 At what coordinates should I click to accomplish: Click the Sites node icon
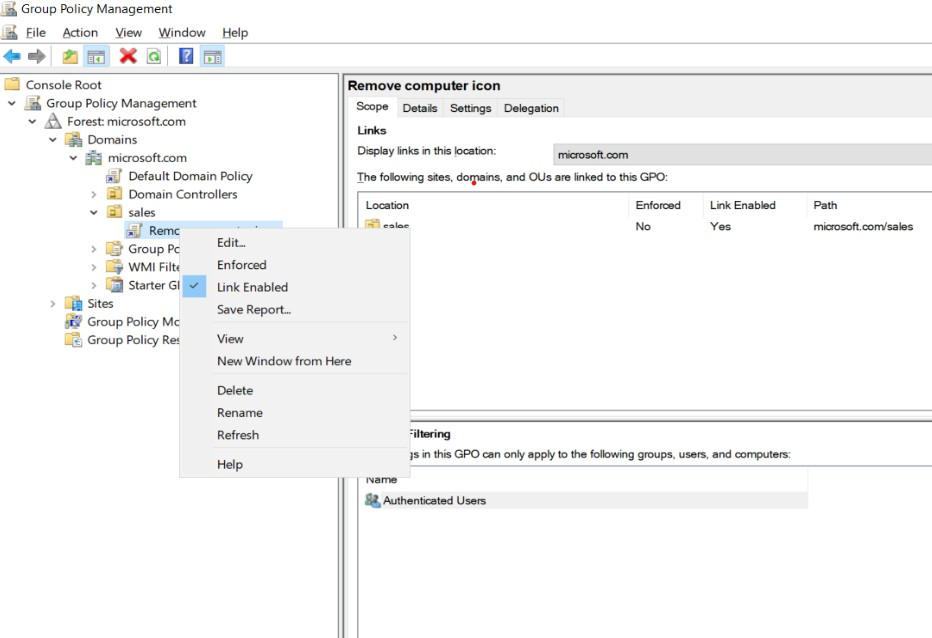[74, 303]
